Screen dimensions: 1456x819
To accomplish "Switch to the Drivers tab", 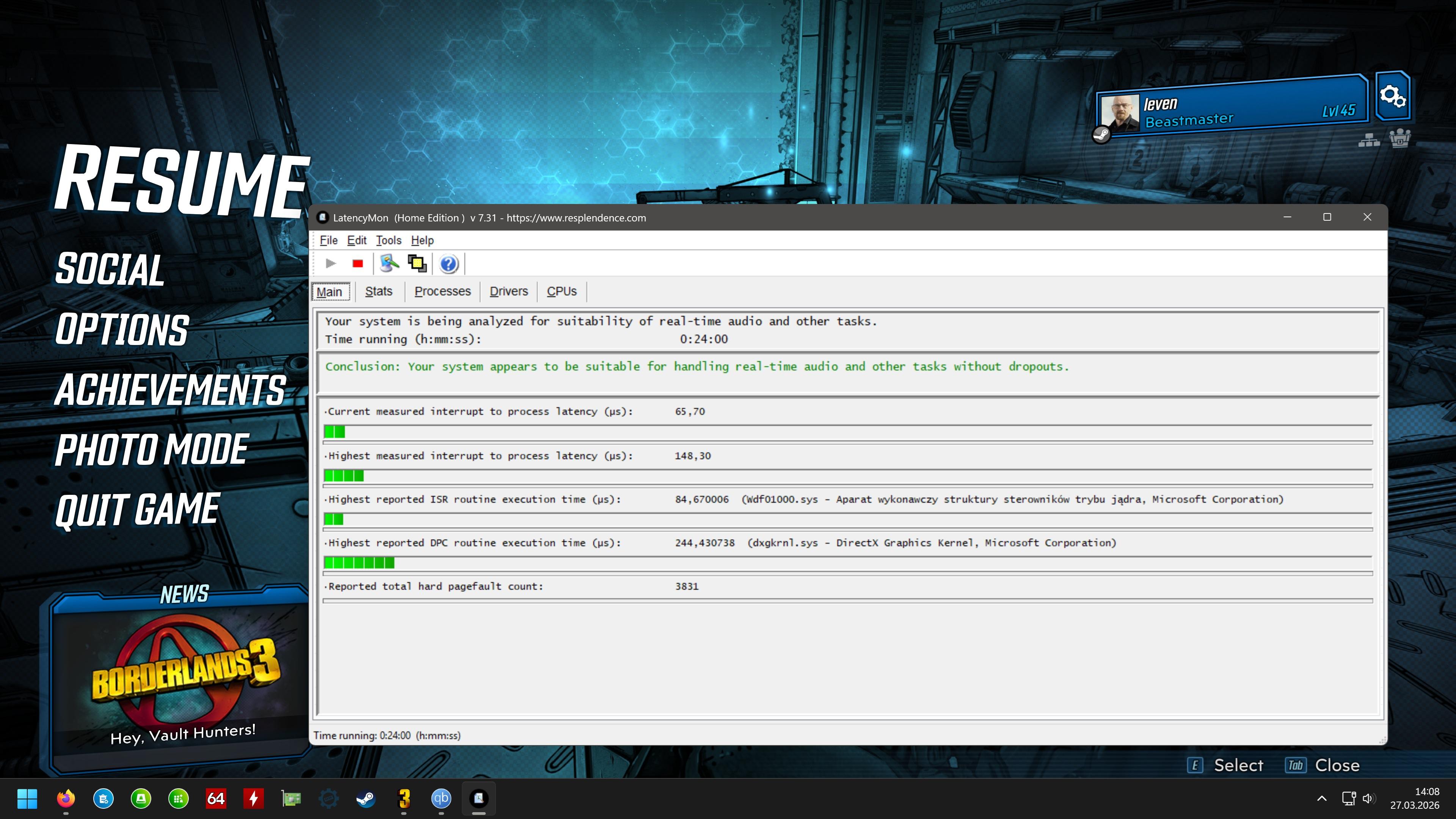I will tap(508, 292).
